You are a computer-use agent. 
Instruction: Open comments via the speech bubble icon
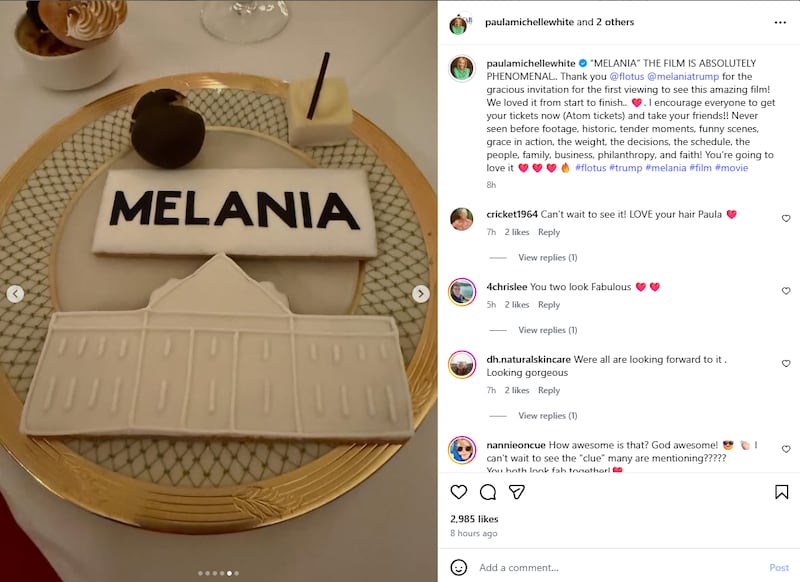click(x=487, y=492)
